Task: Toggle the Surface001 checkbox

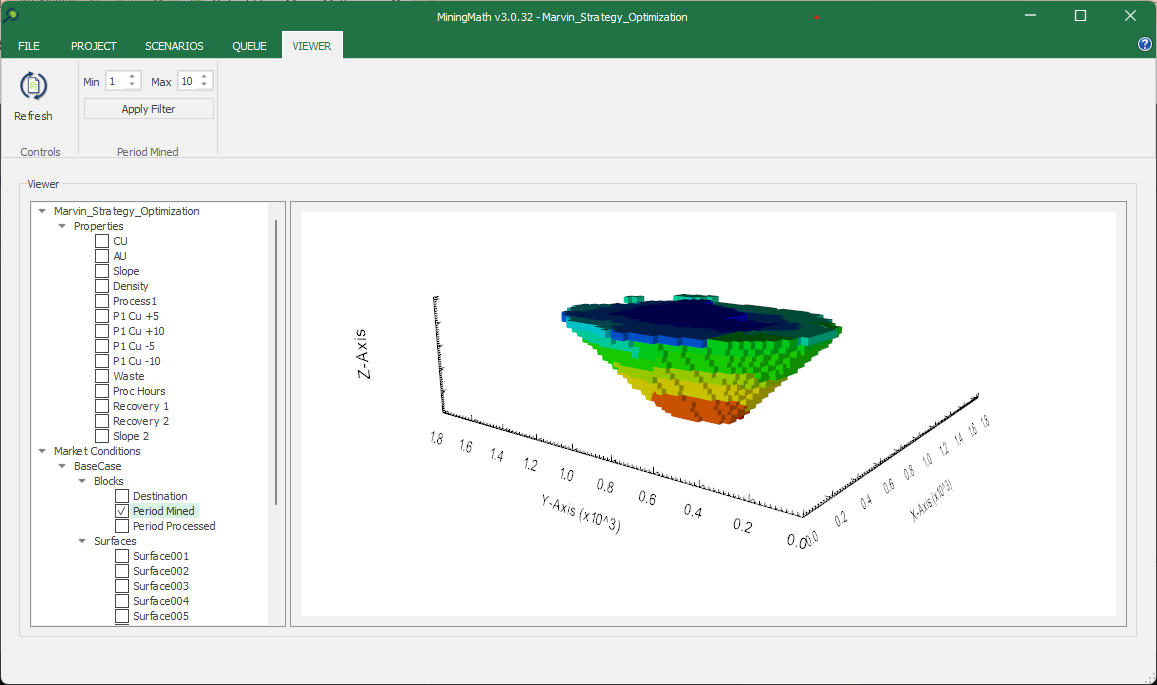Action: [122, 556]
